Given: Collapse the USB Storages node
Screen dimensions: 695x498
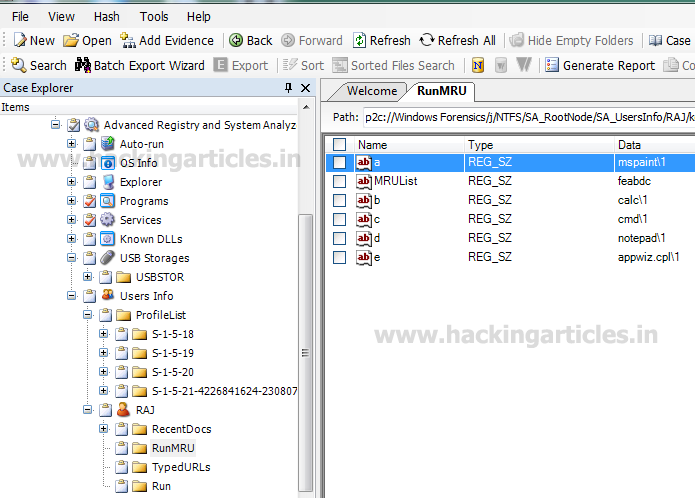Looking at the screenshot, I should [x=71, y=257].
